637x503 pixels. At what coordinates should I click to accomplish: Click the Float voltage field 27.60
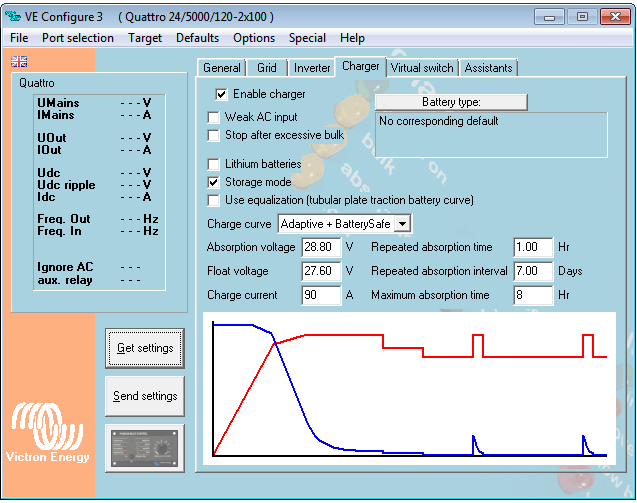[321, 271]
